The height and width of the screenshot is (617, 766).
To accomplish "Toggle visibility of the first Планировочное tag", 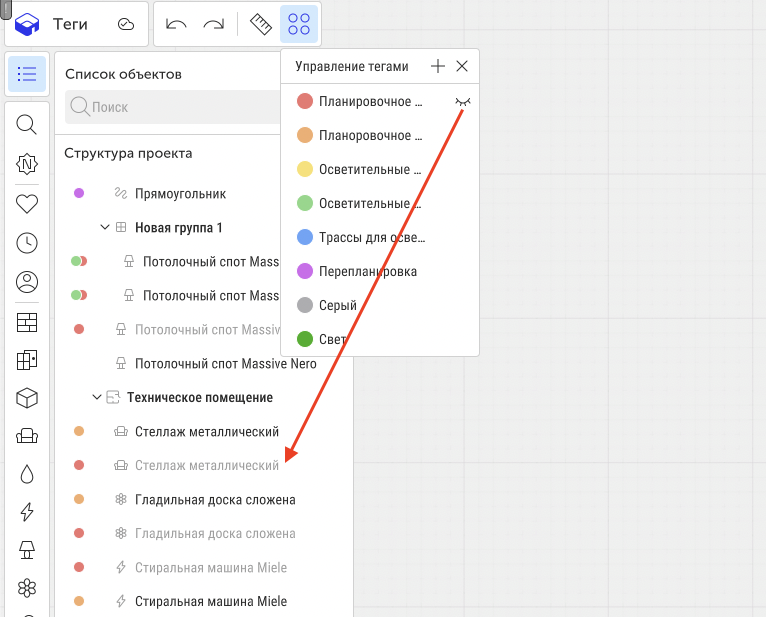I will pos(462,101).
